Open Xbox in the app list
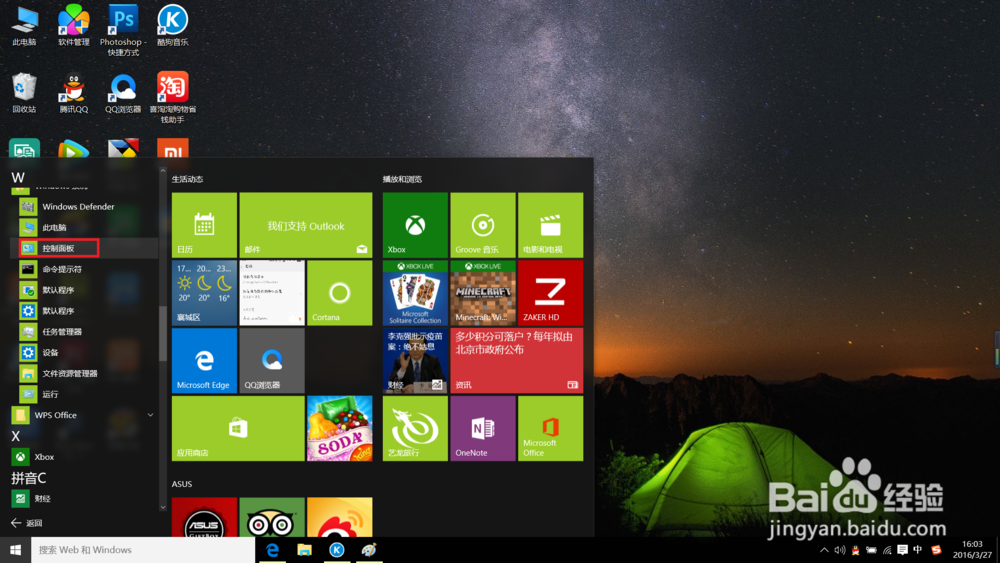Screen dimensions: 1000x563 coord(84,457)
